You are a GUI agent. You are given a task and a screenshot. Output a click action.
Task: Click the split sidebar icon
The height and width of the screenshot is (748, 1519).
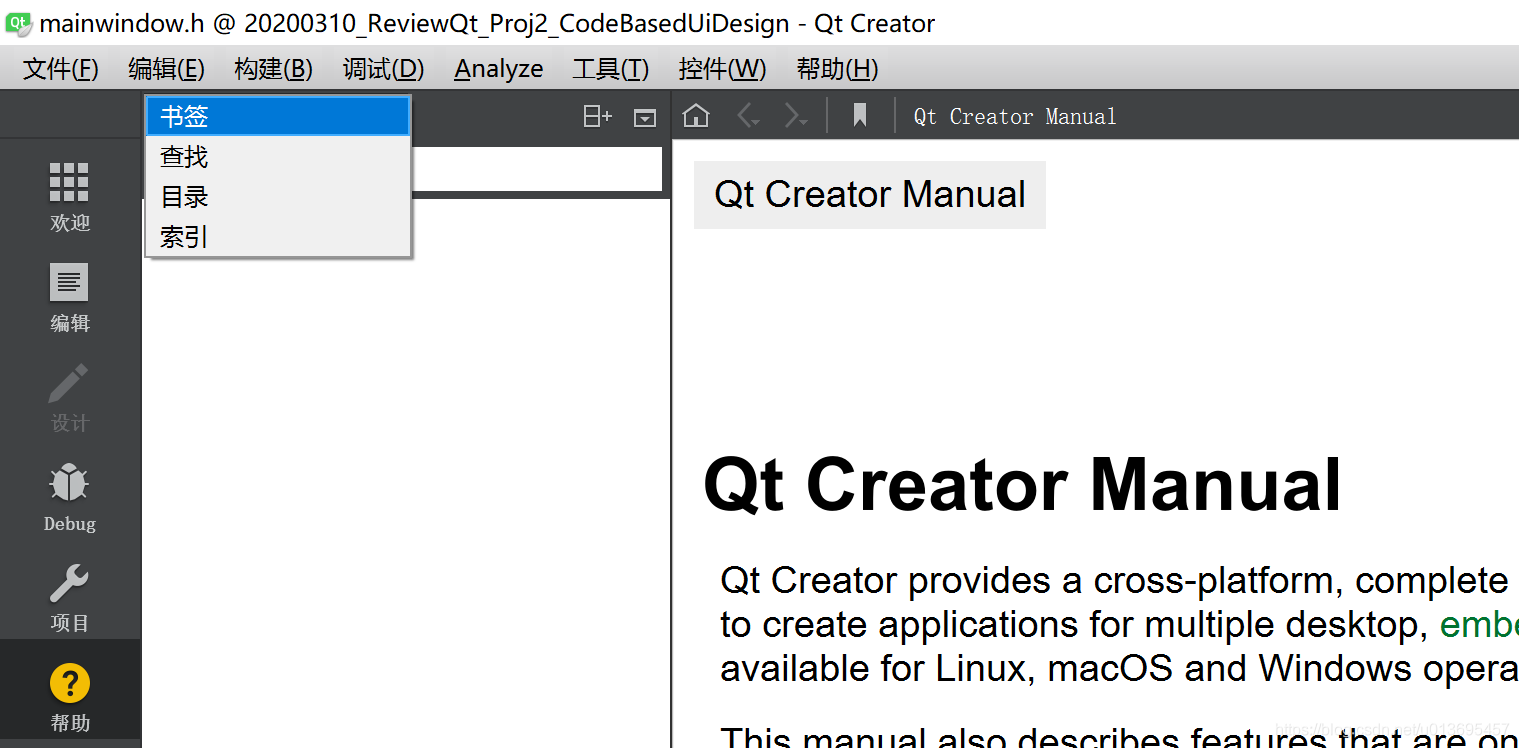pyautogui.click(x=598, y=117)
